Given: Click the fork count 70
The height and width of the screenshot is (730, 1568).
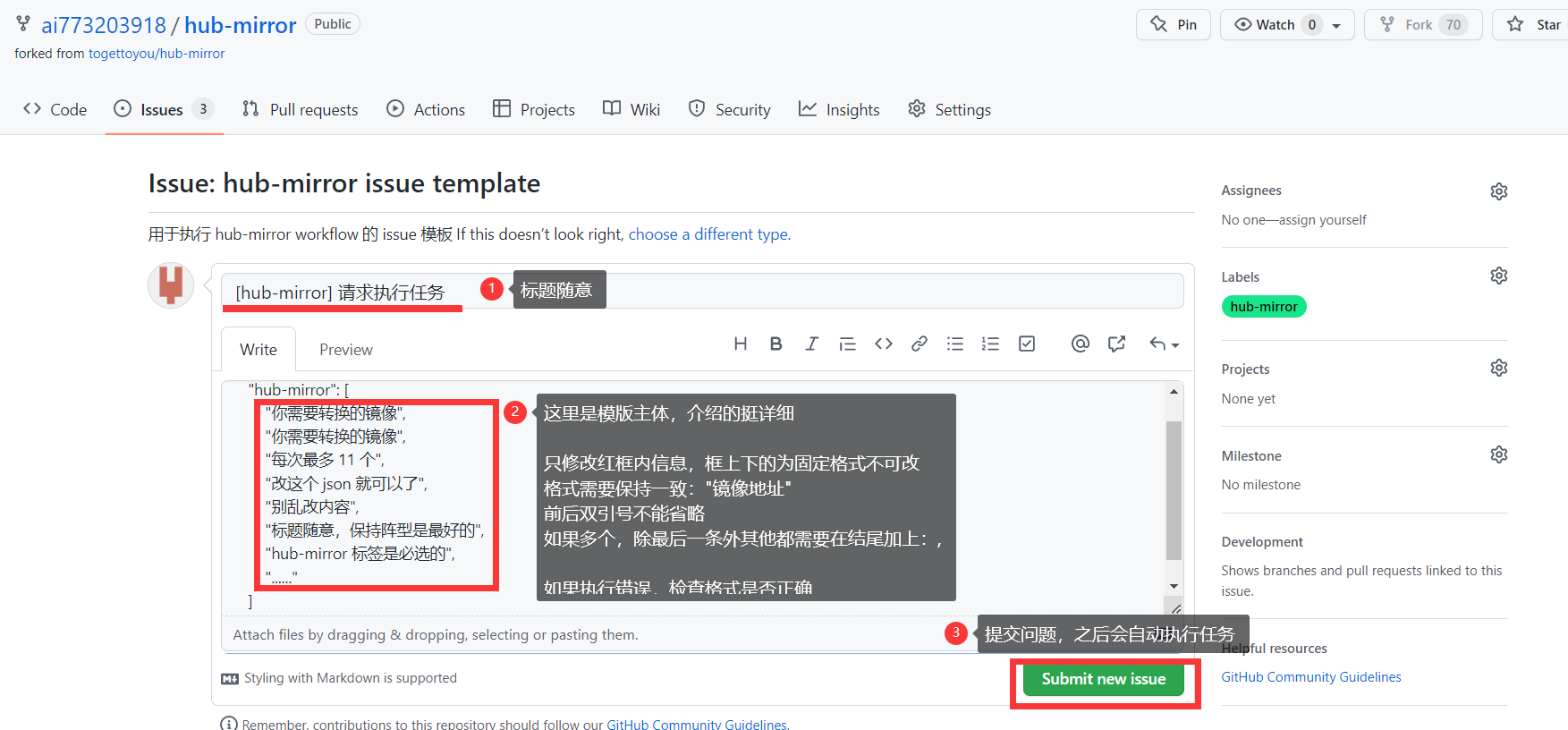Looking at the screenshot, I should pyautogui.click(x=1454, y=25).
